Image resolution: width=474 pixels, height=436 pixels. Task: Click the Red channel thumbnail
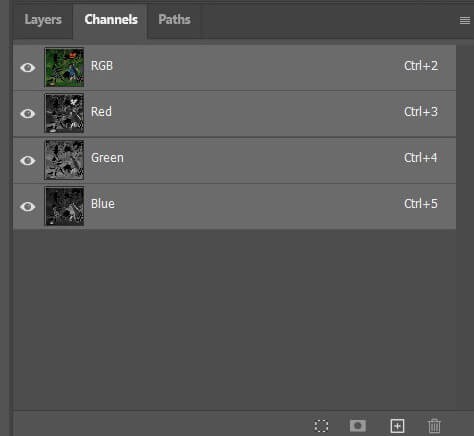[x=64, y=113]
